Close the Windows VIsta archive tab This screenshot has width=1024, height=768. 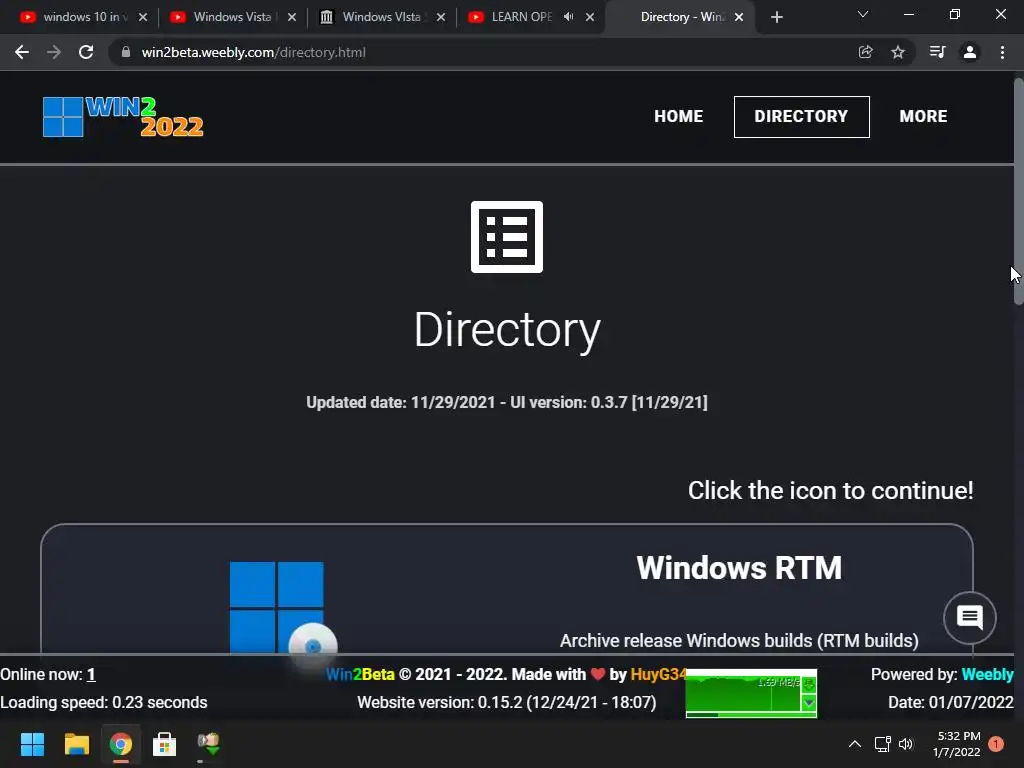(441, 17)
